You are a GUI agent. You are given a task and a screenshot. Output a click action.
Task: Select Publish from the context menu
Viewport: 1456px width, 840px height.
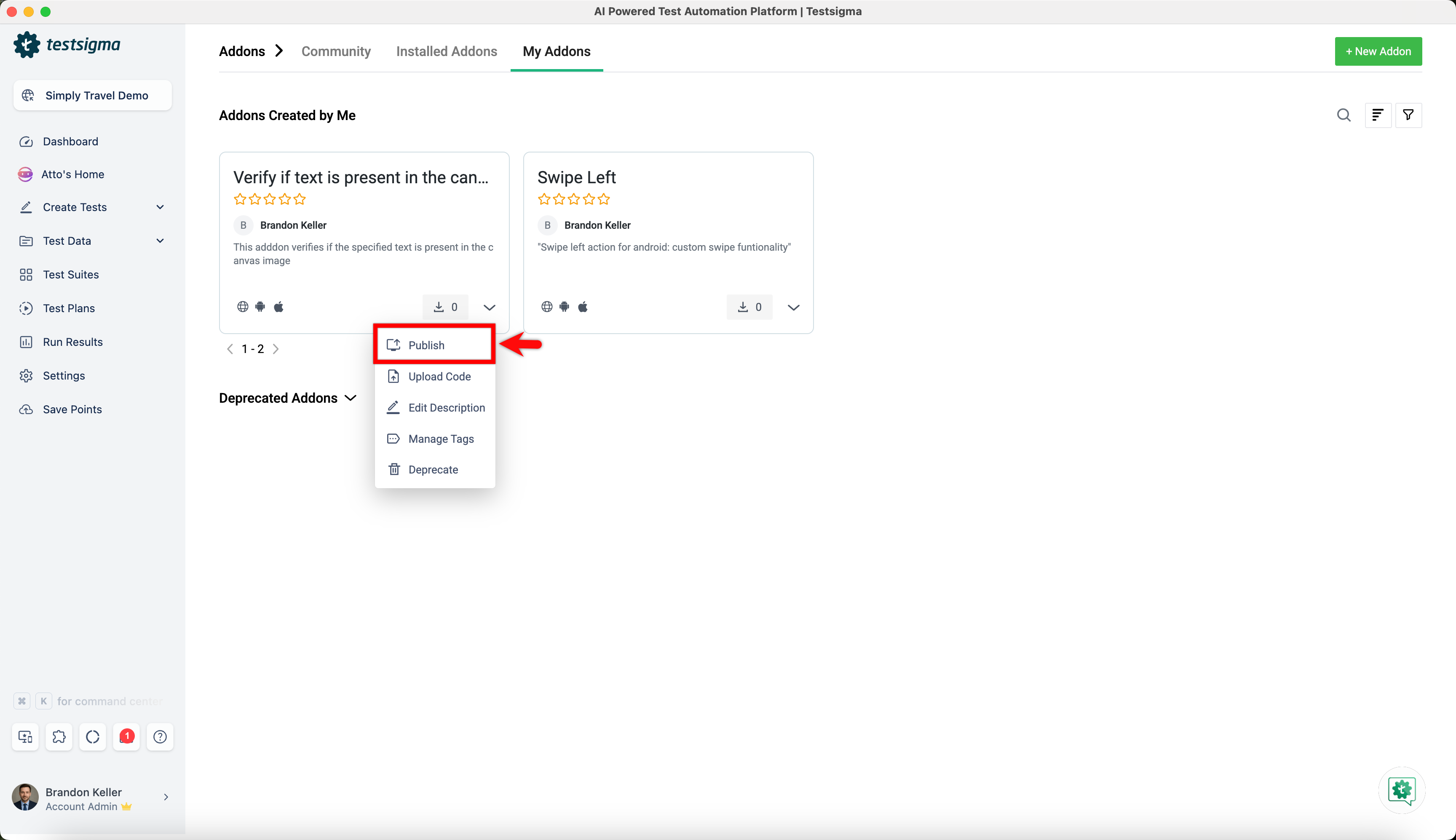pos(427,345)
